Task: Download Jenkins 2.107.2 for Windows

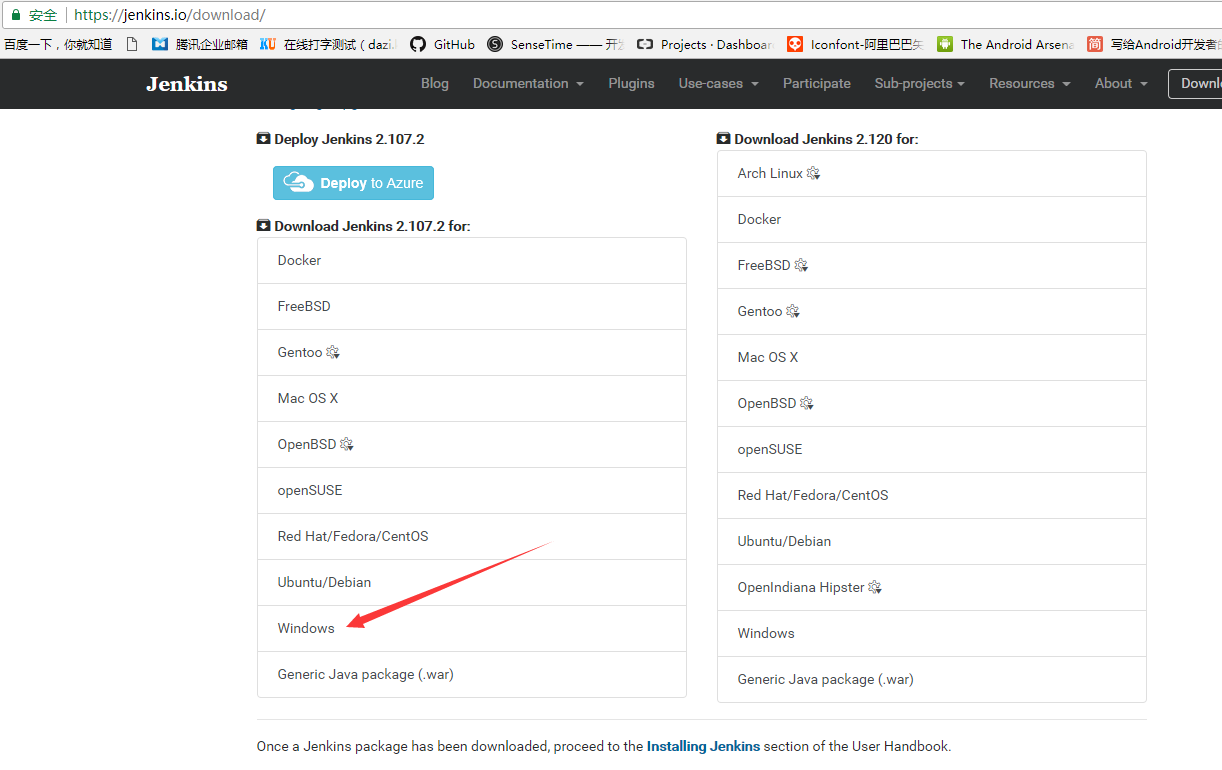Action: pos(472,628)
